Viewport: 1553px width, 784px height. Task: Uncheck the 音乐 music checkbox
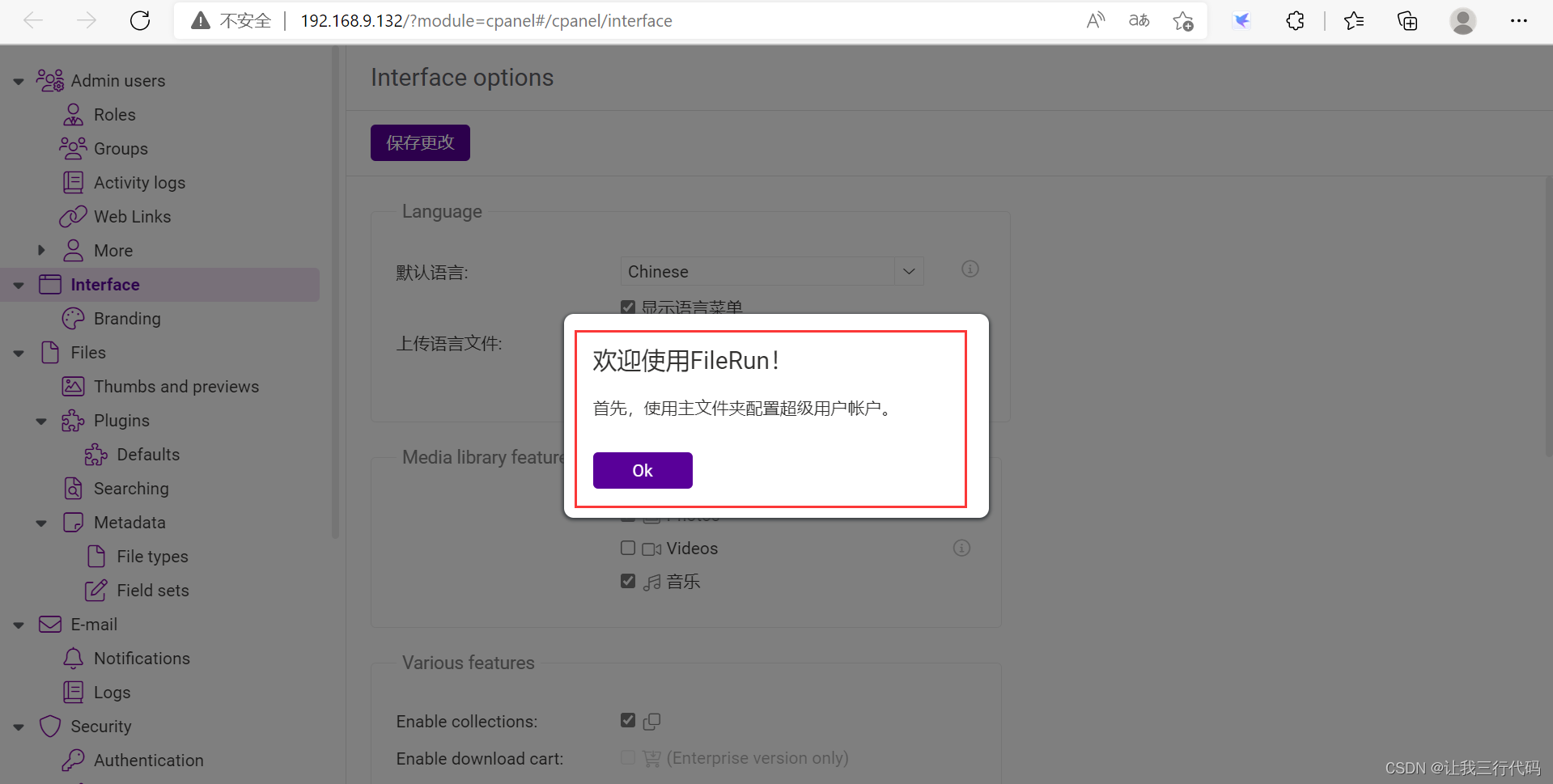[628, 581]
